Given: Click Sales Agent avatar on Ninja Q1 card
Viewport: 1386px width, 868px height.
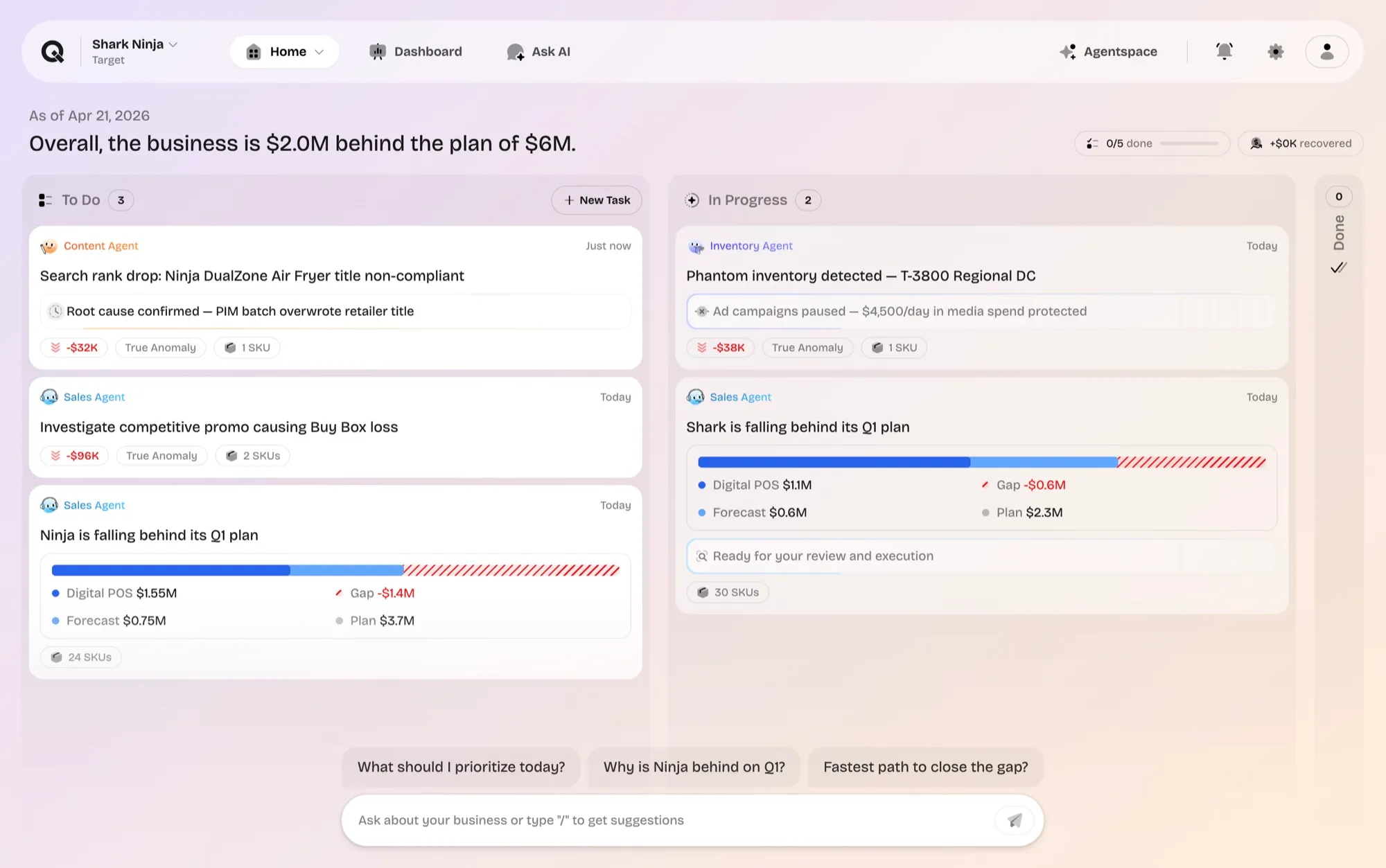Looking at the screenshot, I should (x=49, y=505).
